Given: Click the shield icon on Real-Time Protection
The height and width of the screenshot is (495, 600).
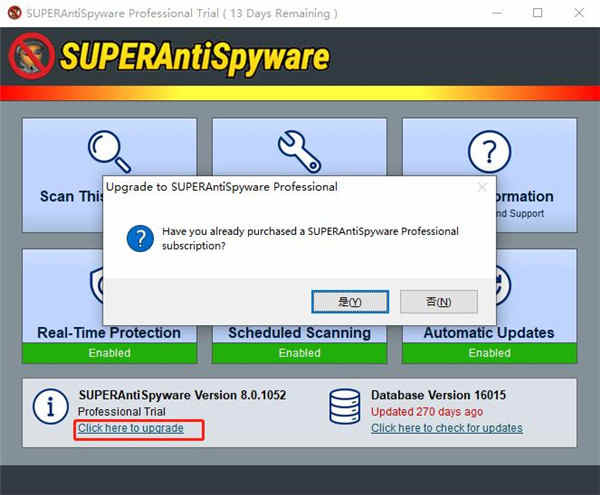Looking at the screenshot, I should [x=96, y=285].
